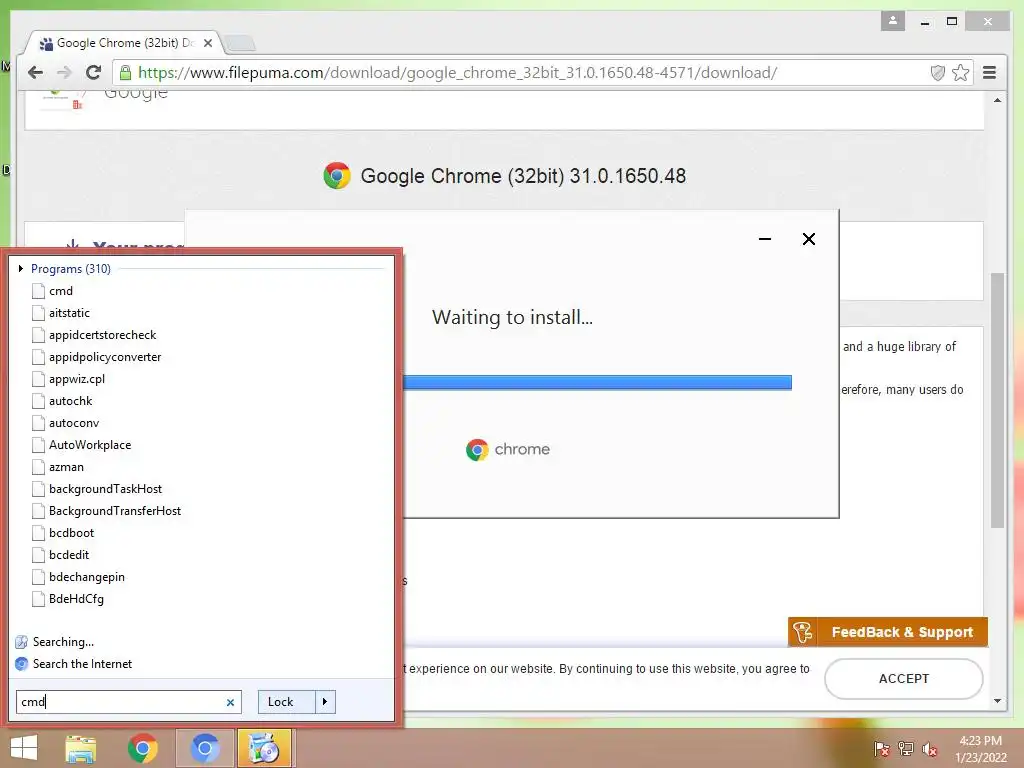Close the Google Chrome (32bit) tab

pos(208,43)
